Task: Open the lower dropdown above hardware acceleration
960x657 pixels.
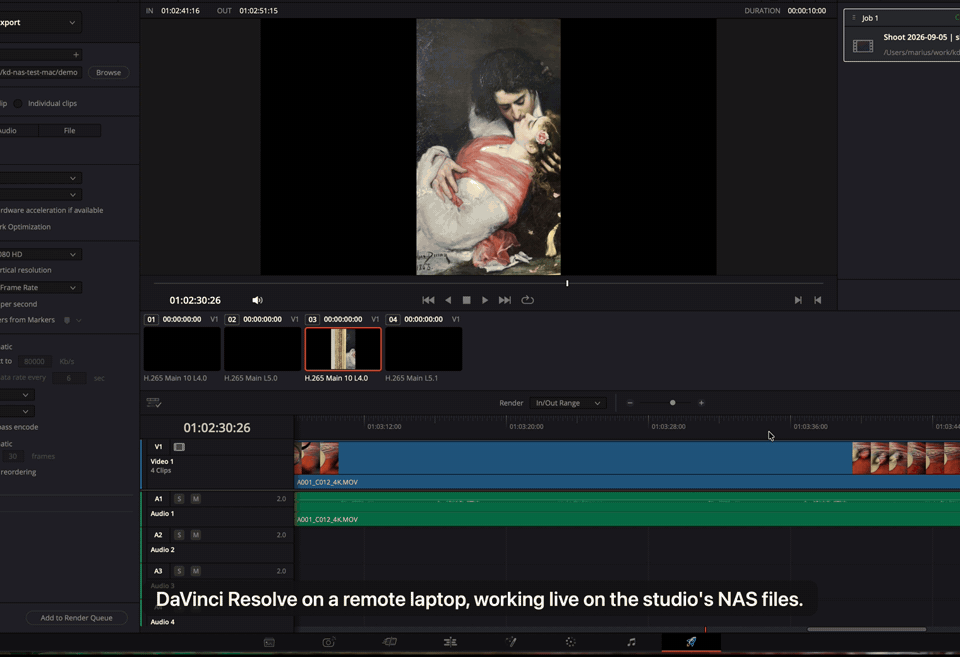Action: pyautogui.click(x=39, y=195)
